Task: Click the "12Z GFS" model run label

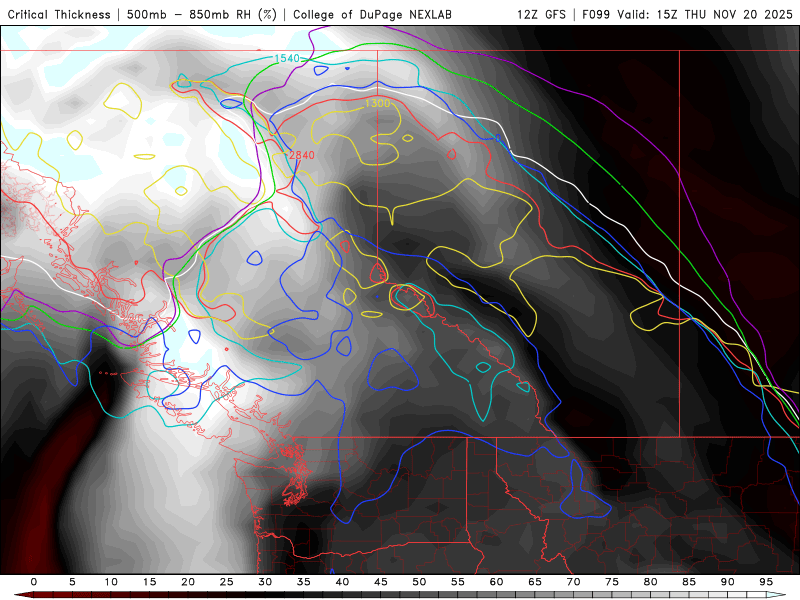Action: click(x=541, y=14)
